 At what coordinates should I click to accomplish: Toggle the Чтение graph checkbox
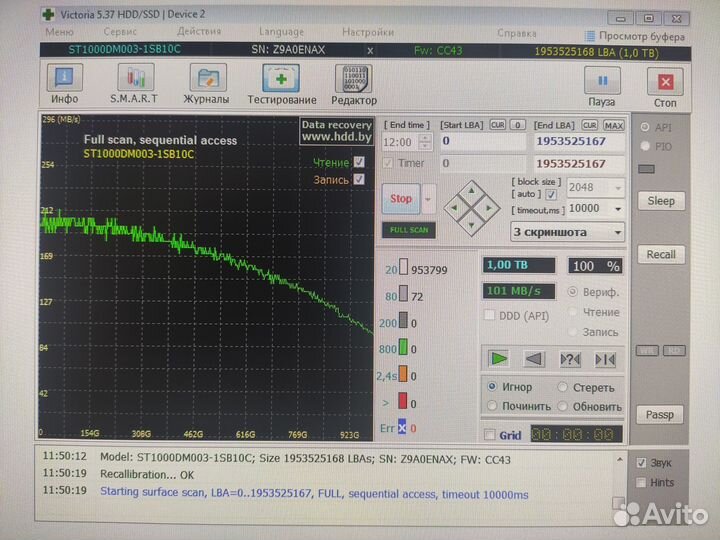(x=359, y=162)
